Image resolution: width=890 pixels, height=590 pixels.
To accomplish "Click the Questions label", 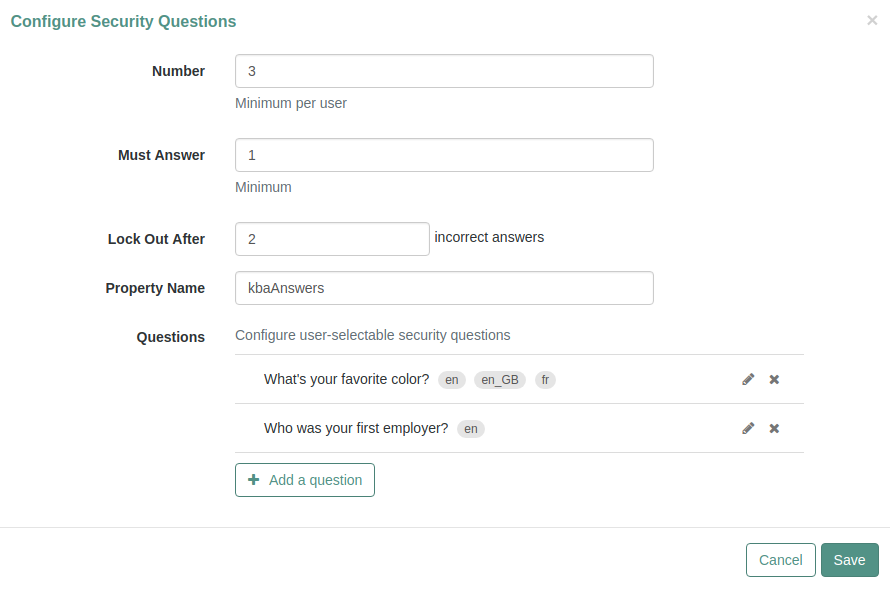I will click(x=170, y=337).
